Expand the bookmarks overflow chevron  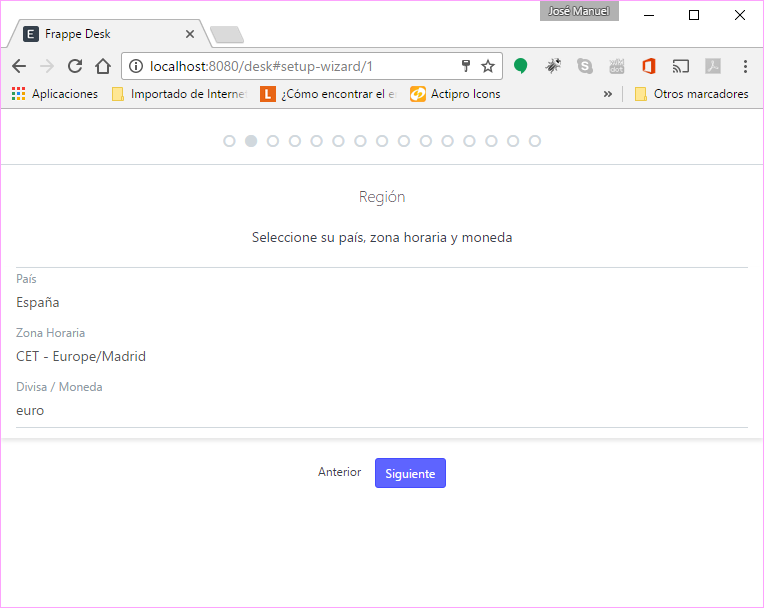coord(607,94)
